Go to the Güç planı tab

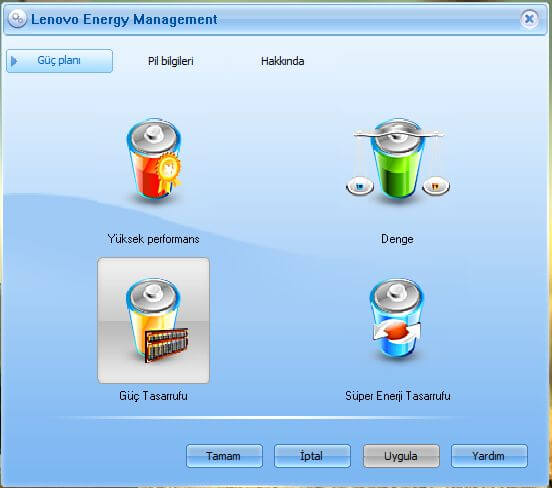(59, 61)
